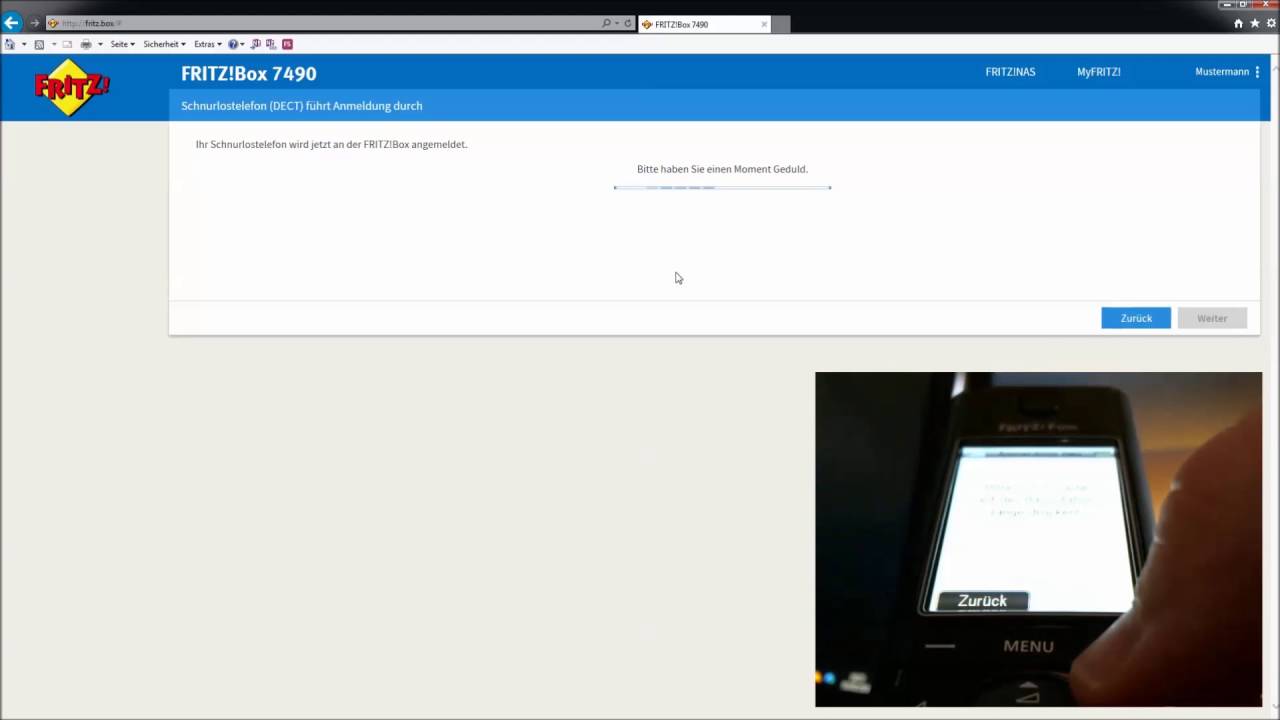
Task: Open the browser Home icon
Action: pos(1239,23)
